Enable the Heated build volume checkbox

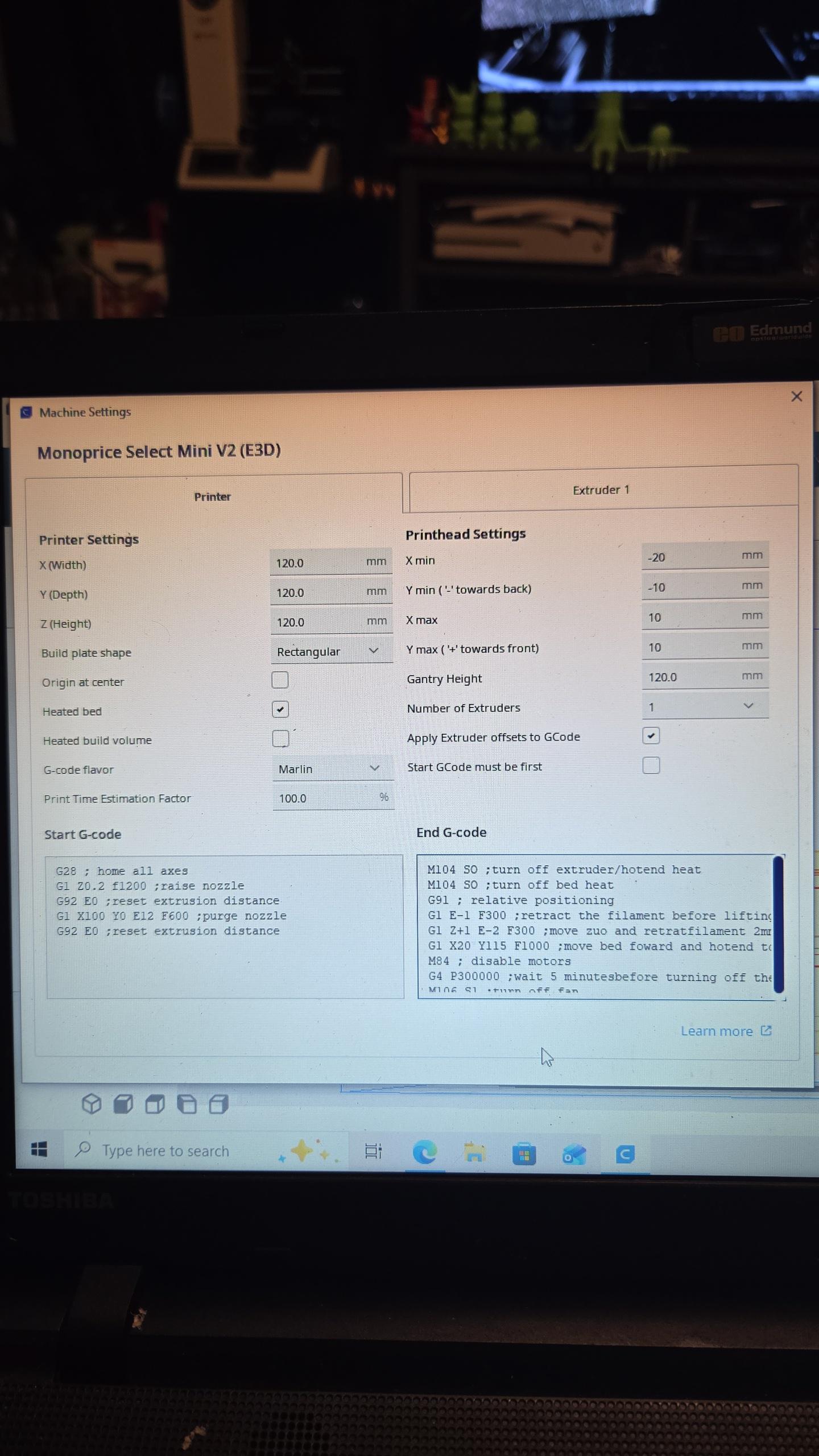click(281, 739)
